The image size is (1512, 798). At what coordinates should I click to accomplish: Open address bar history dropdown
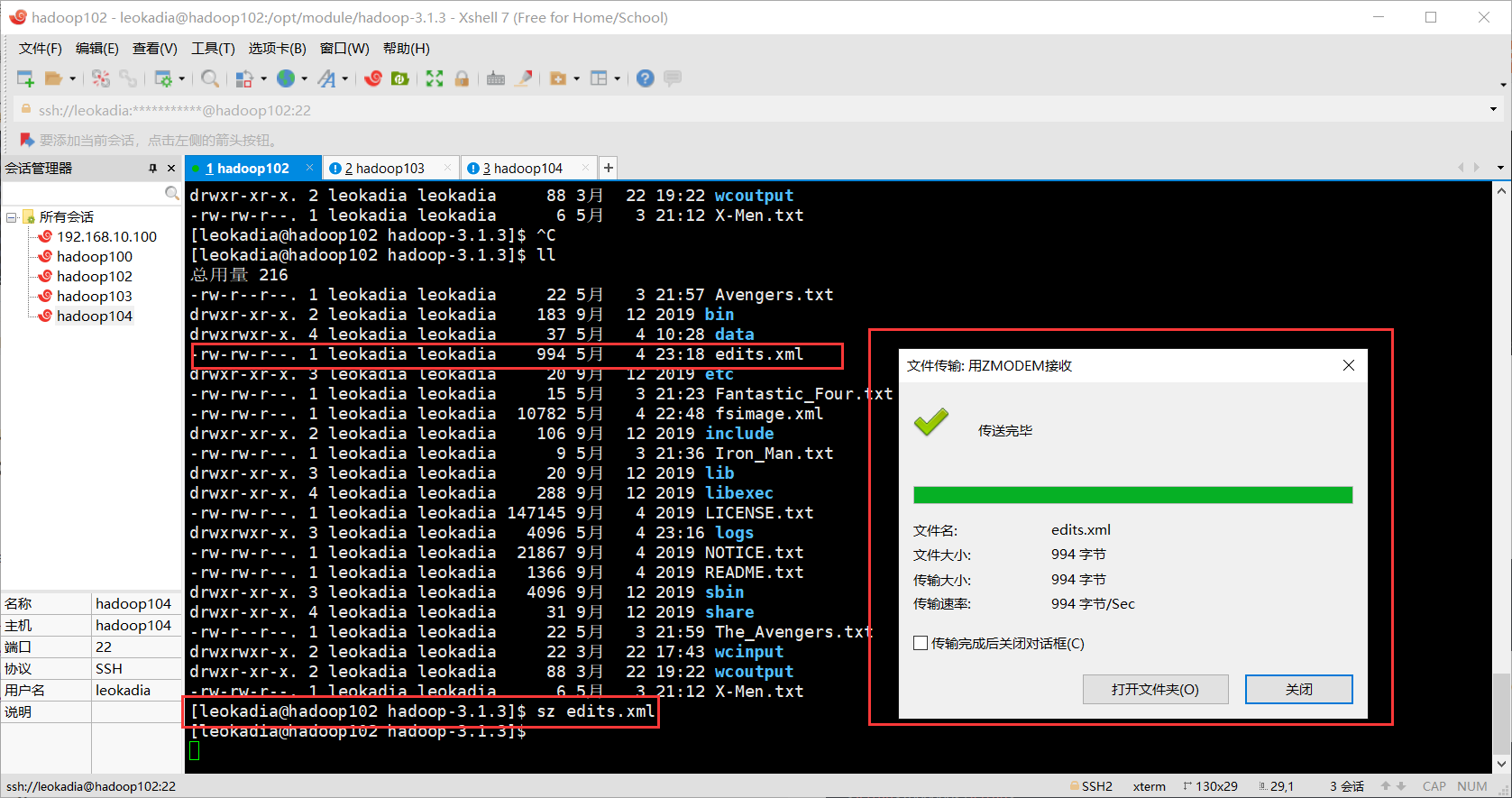pyautogui.click(x=1494, y=110)
